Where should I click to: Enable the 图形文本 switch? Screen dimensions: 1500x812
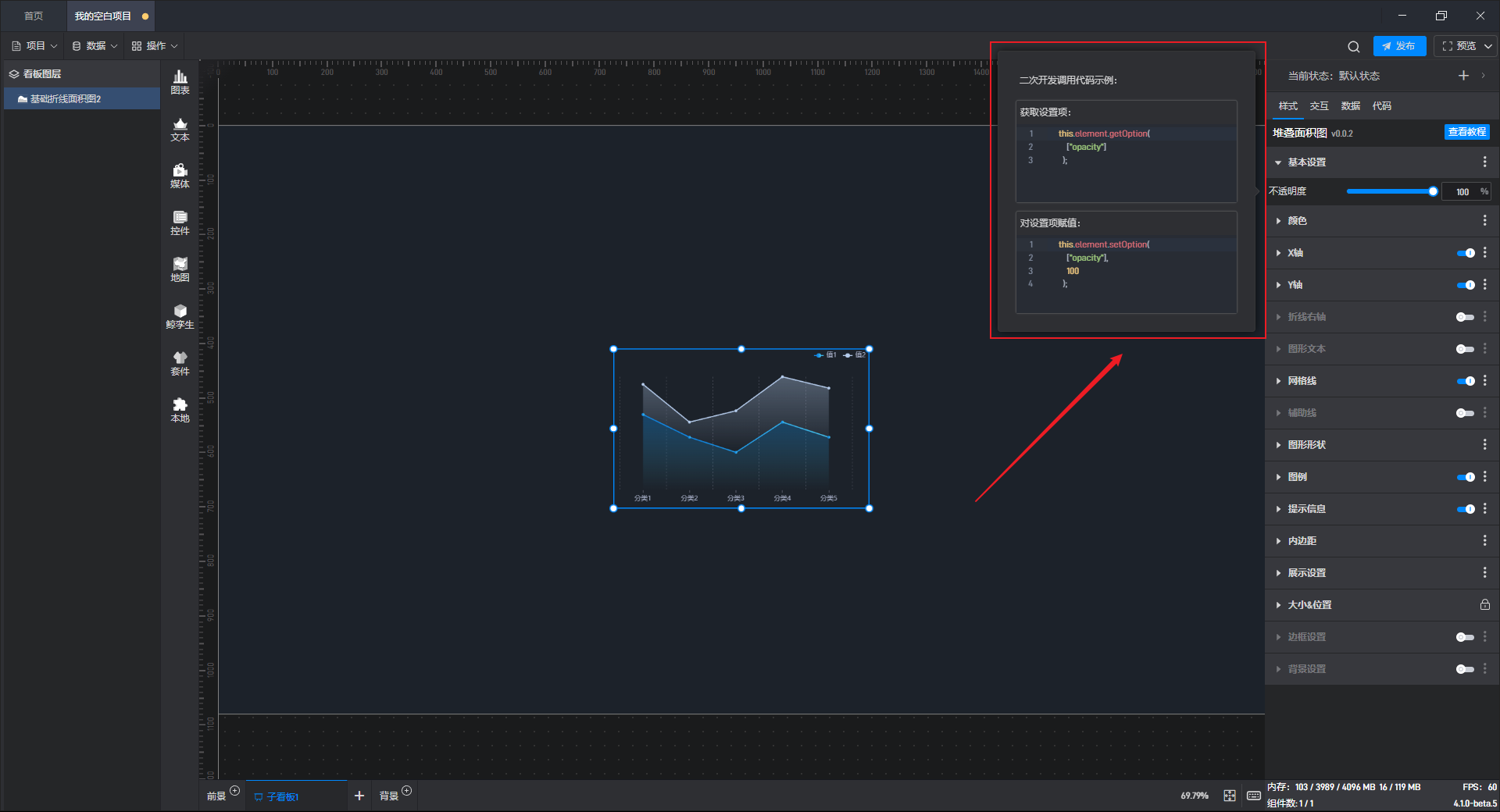point(1466,349)
